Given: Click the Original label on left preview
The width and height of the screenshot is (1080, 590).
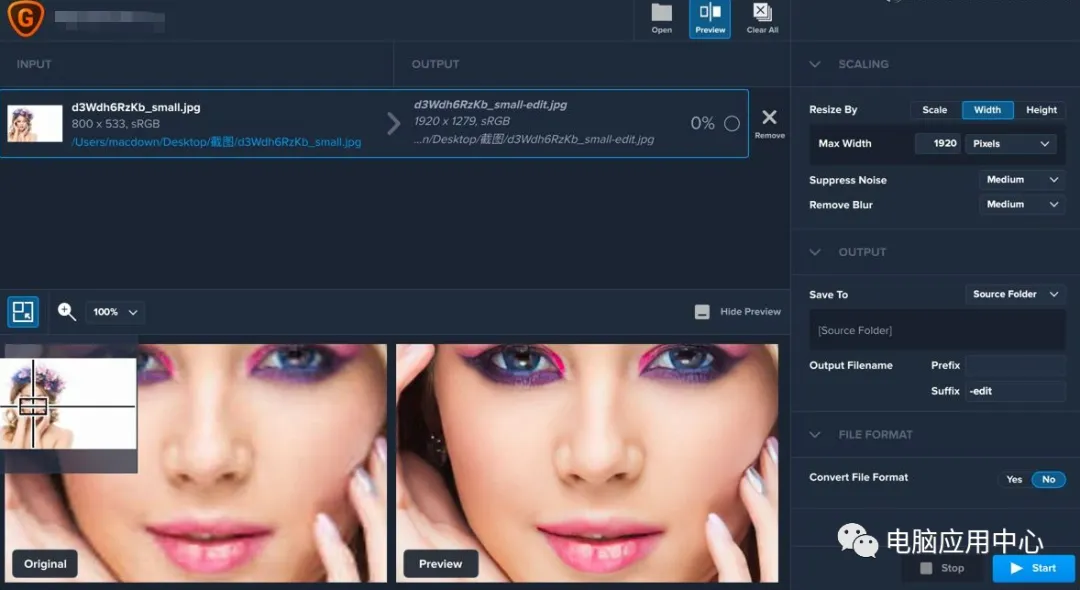Looking at the screenshot, I should [45, 564].
